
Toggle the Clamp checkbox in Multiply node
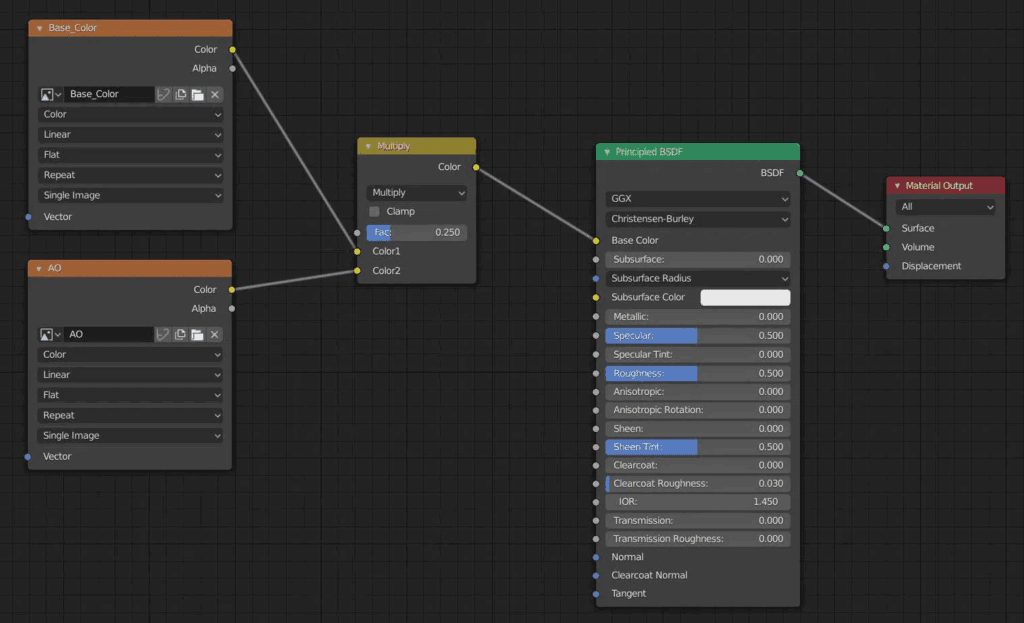(x=374, y=212)
